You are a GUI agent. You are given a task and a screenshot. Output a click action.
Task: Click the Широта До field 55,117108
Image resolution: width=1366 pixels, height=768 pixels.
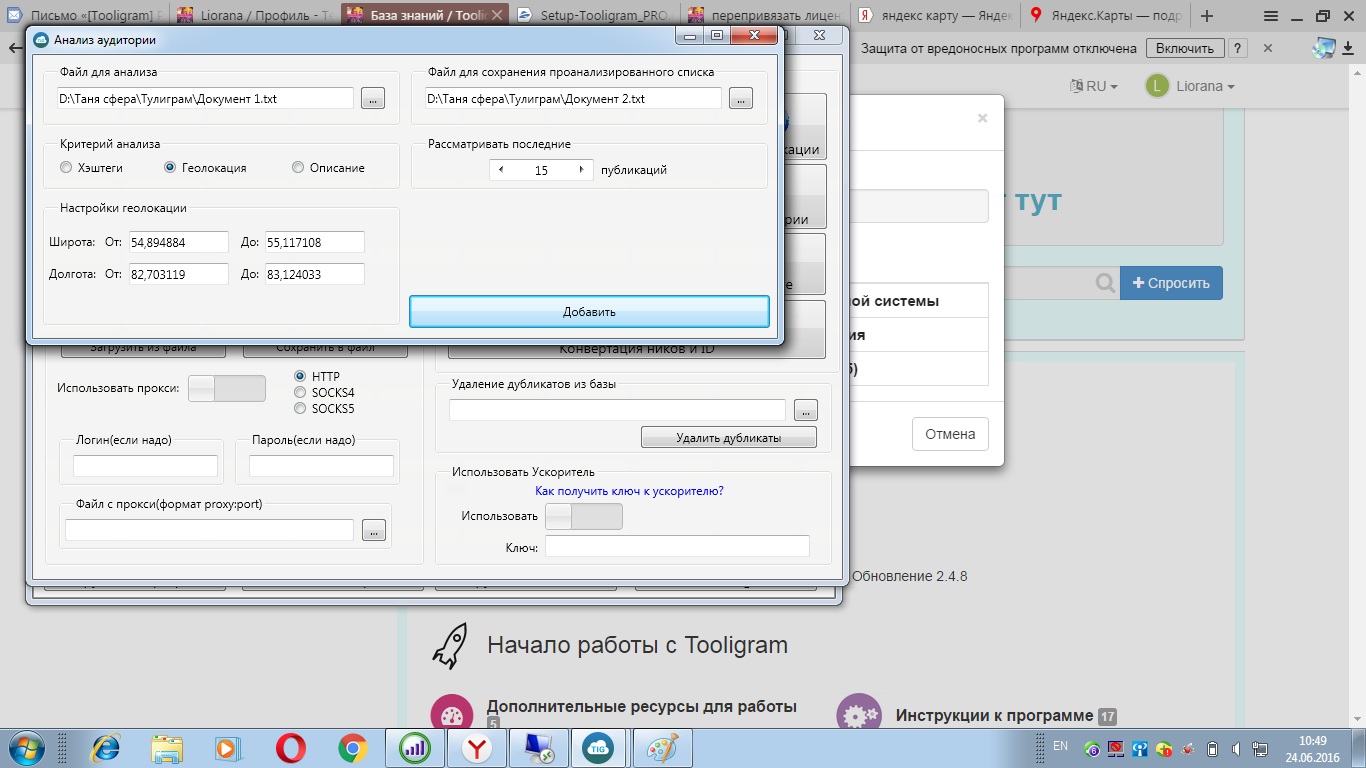315,243
